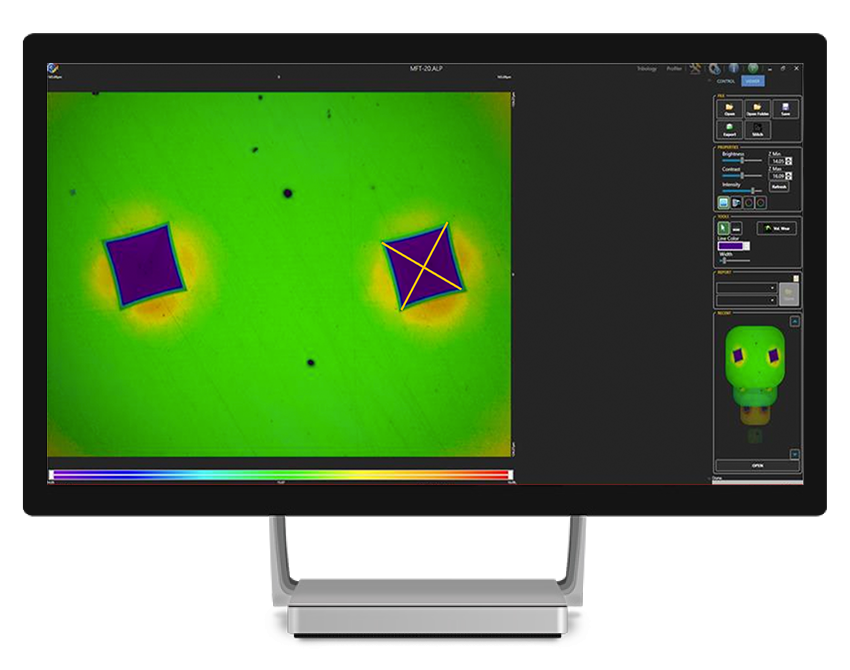The width and height of the screenshot is (850, 670).
Task: Click the Vol. Wear button
Action: 777,228
